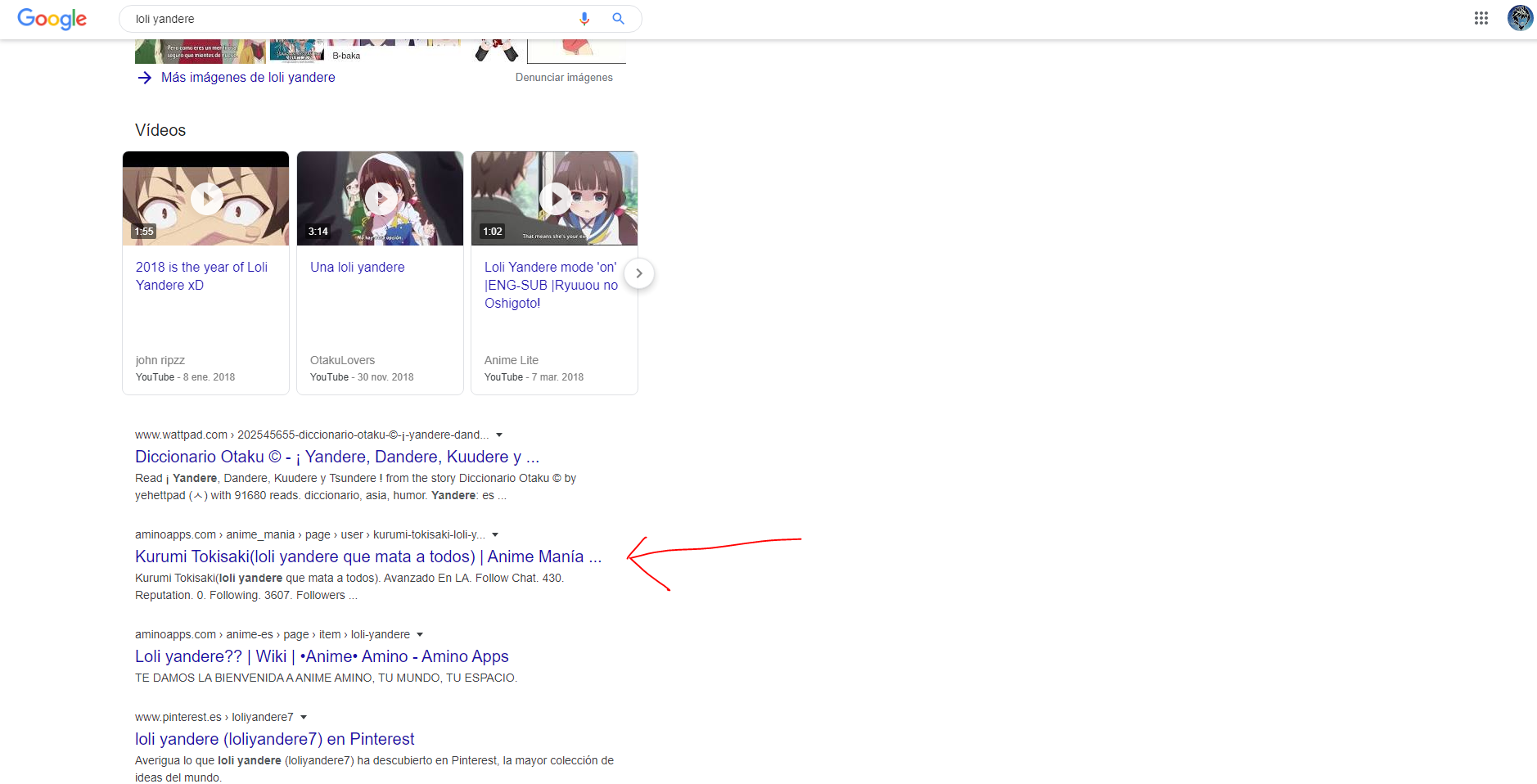Click the 'Vídeos' section heading
1537x784 pixels.
(160, 130)
